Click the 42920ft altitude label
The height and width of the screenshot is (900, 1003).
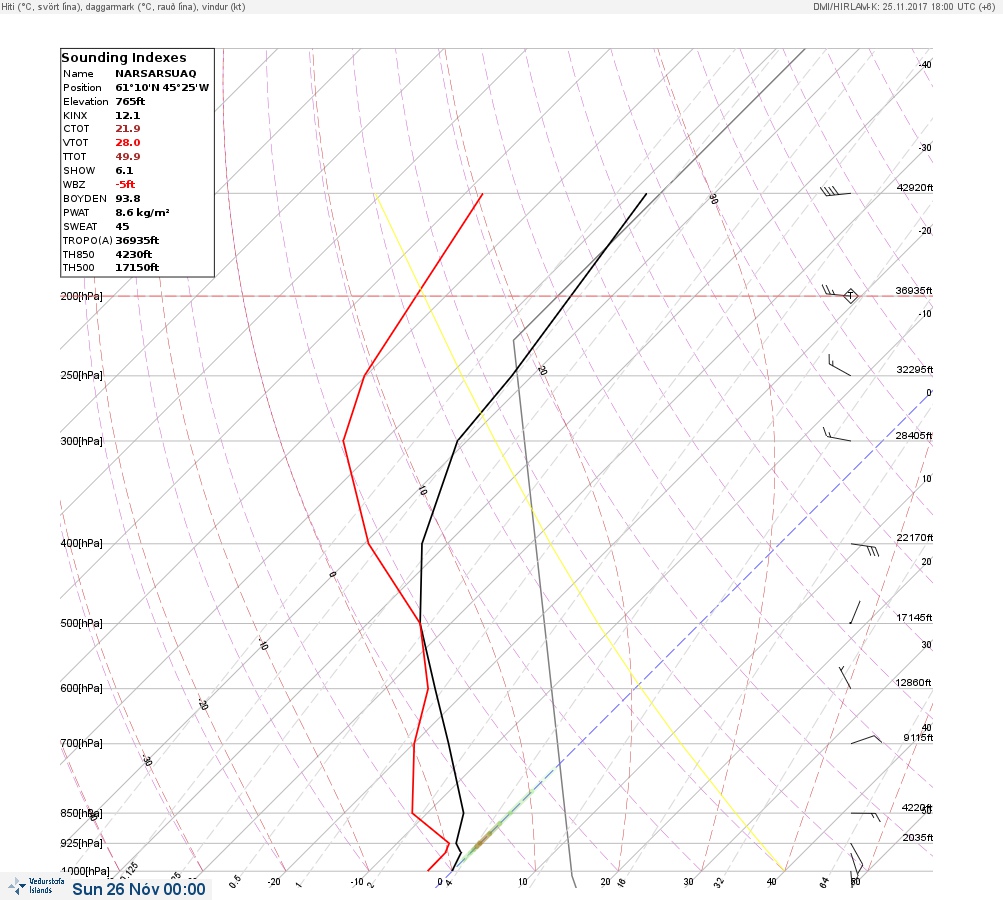(x=915, y=187)
